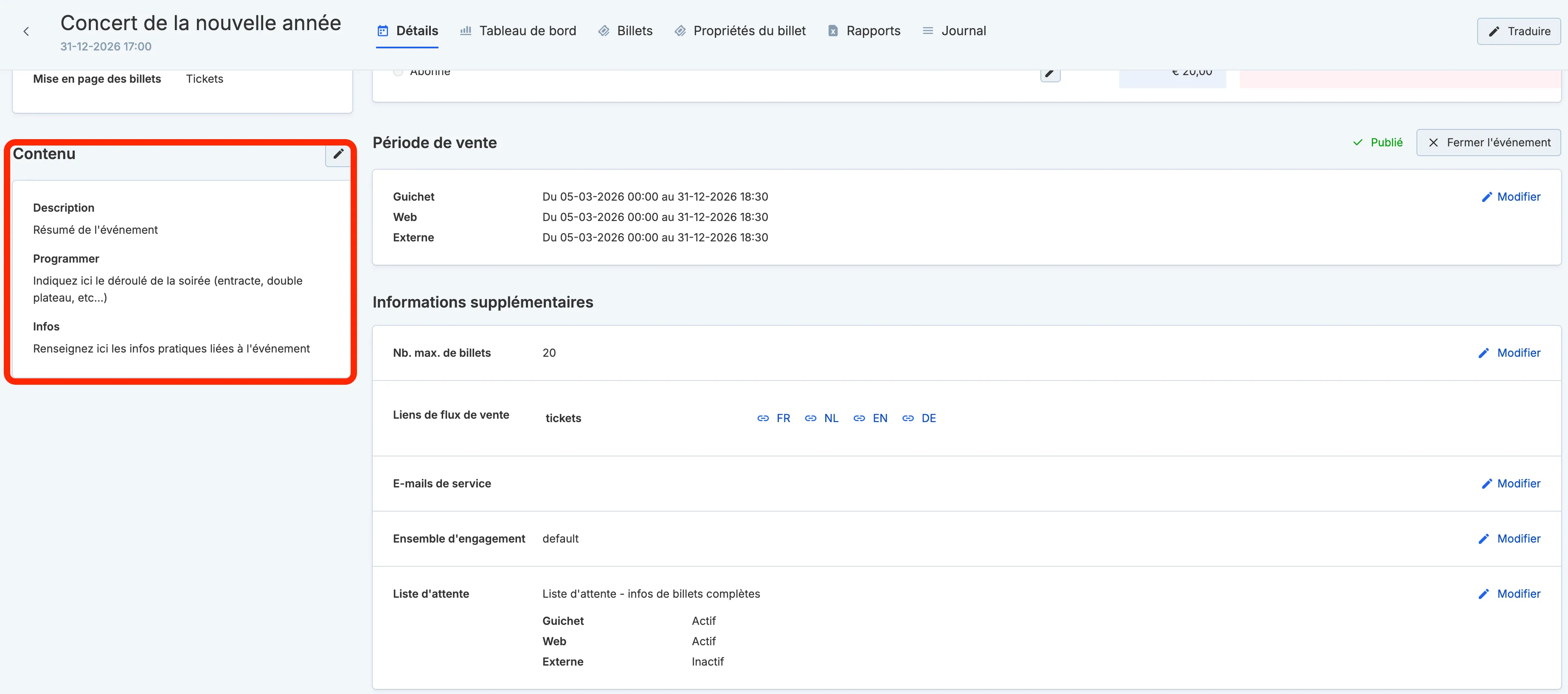This screenshot has width=1568, height=694.
Task: Click the 'tickets' sales flow name
Action: click(x=564, y=418)
